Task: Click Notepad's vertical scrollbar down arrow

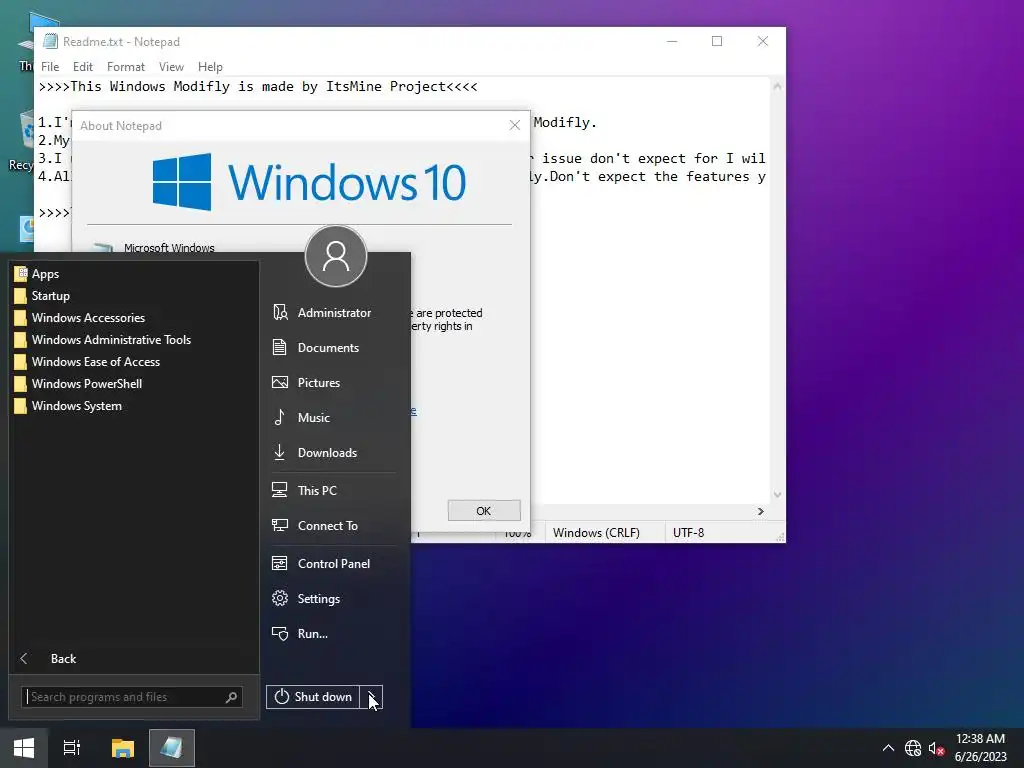Action: [x=777, y=495]
